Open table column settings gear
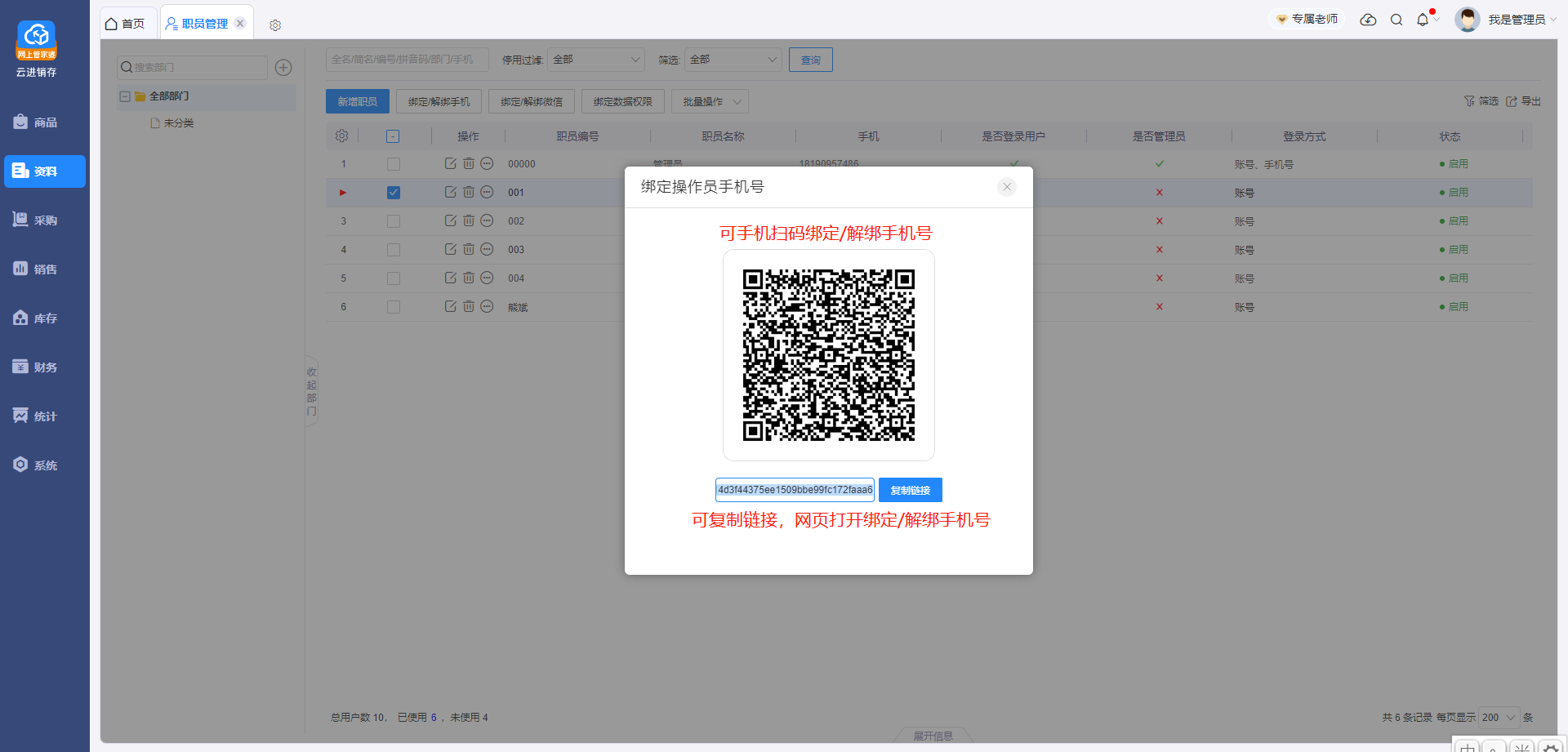This screenshot has width=1568, height=752. [342, 136]
